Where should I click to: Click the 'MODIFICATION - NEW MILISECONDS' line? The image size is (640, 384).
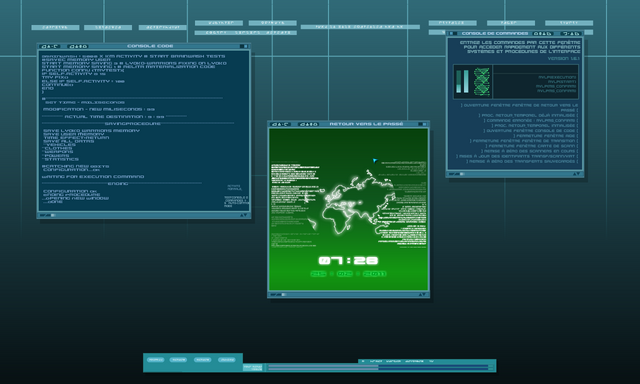99,109
